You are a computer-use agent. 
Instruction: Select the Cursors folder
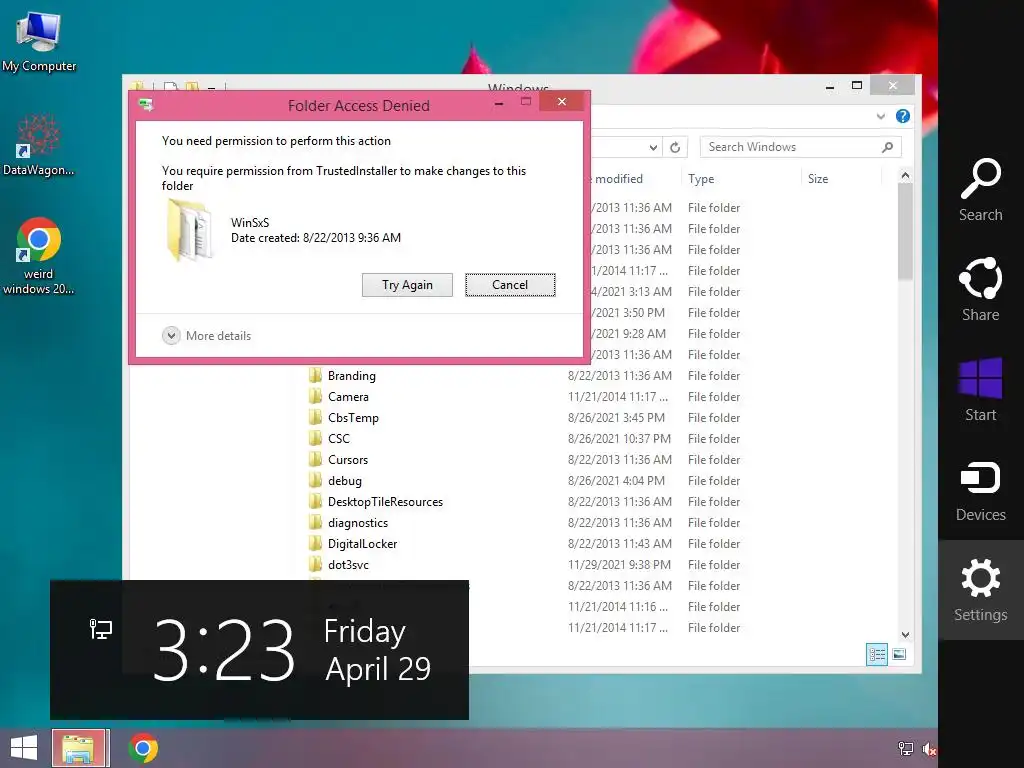click(347, 460)
